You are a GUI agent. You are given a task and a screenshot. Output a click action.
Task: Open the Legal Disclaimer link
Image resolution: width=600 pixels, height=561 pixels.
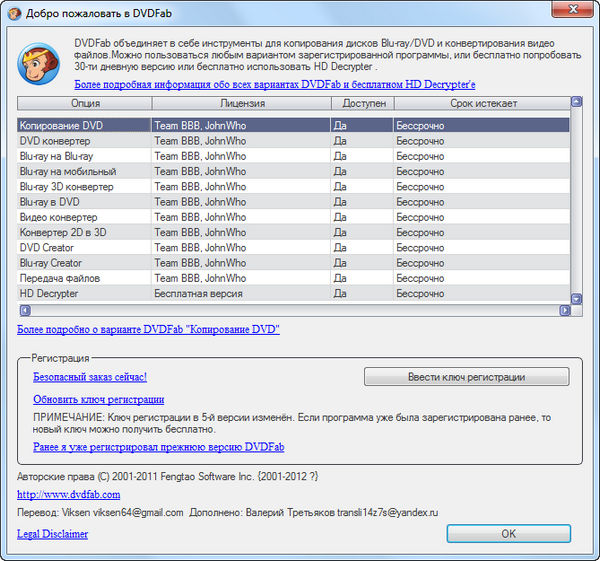(52, 534)
